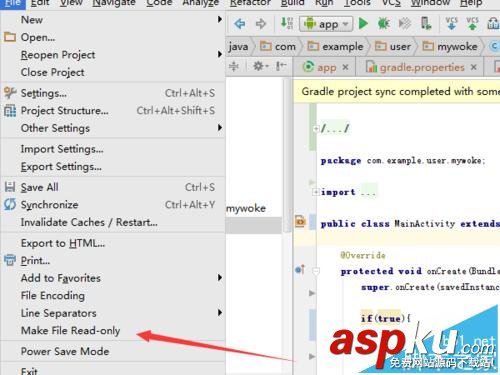
Task: Select Make File Read-only entry
Action: 113,330
